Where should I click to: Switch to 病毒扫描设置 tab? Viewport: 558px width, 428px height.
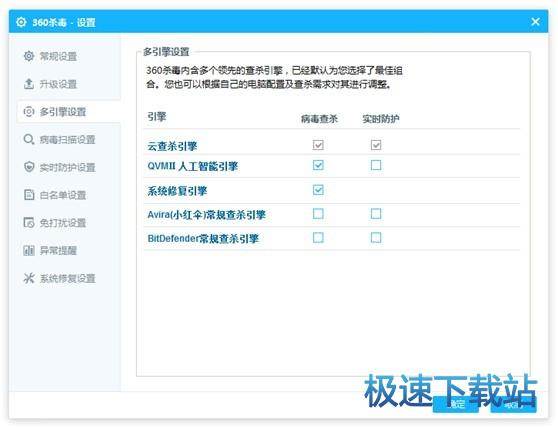pos(69,139)
